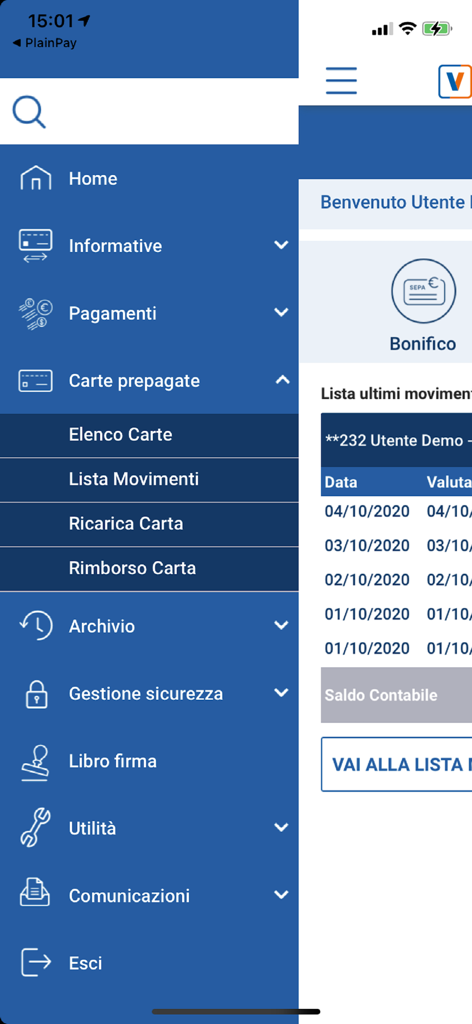
Task: Open Elenco Carte submenu item
Action: coord(149,435)
